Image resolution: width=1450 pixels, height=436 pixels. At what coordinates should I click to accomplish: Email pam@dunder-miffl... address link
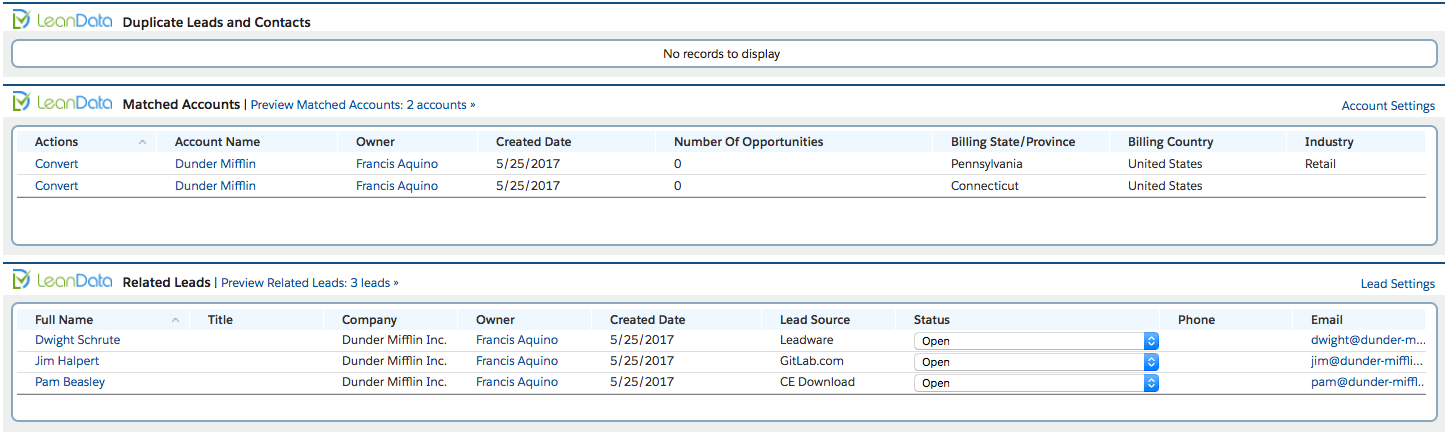tap(1368, 382)
